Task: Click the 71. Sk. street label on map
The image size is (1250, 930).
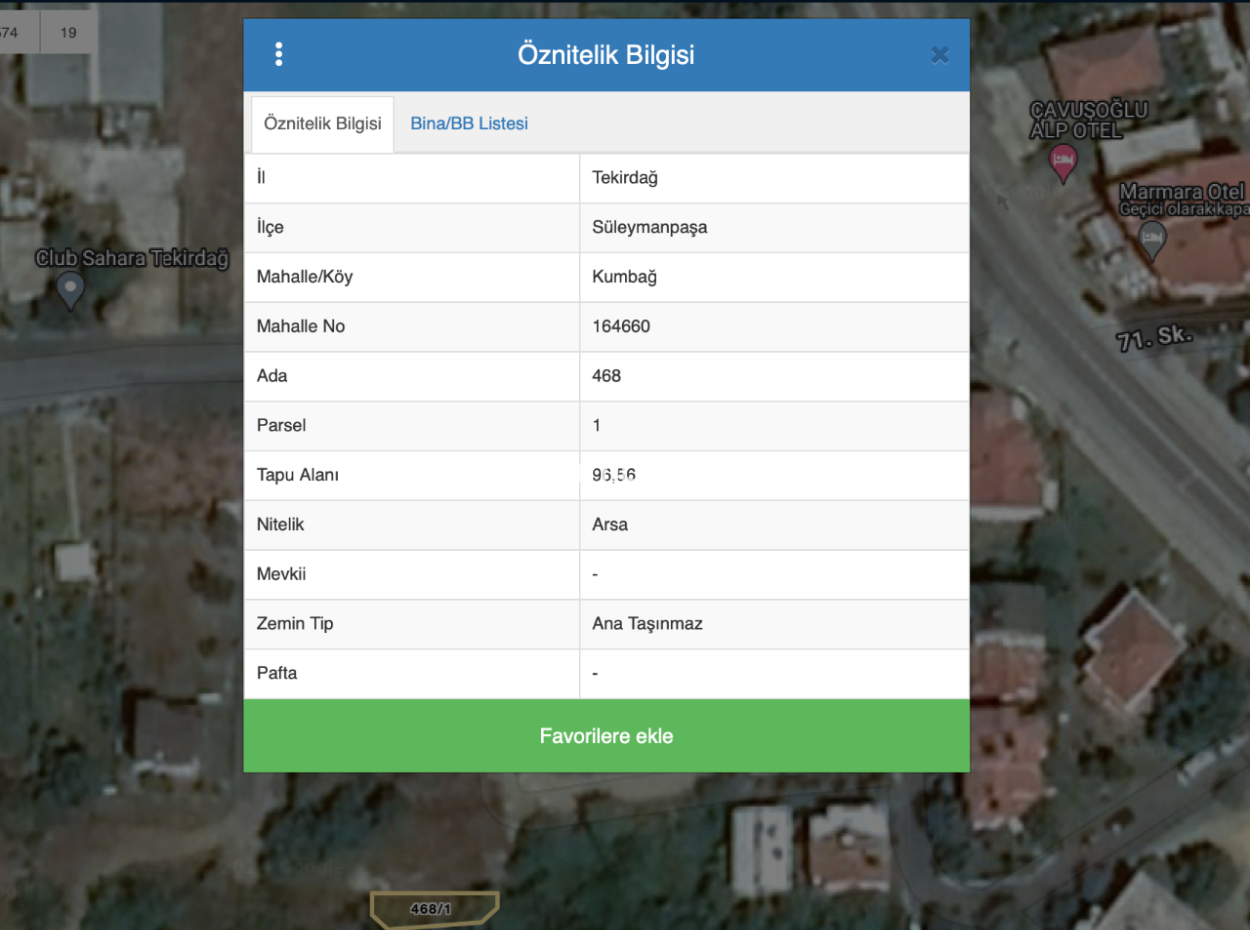Action: point(1155,339)
